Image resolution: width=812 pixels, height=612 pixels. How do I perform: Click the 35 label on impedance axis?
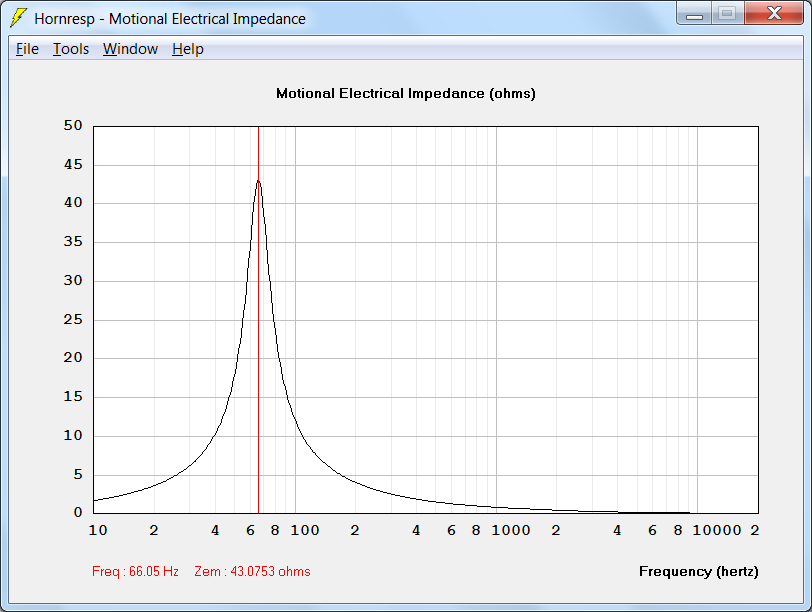click(x=73, y=242)
